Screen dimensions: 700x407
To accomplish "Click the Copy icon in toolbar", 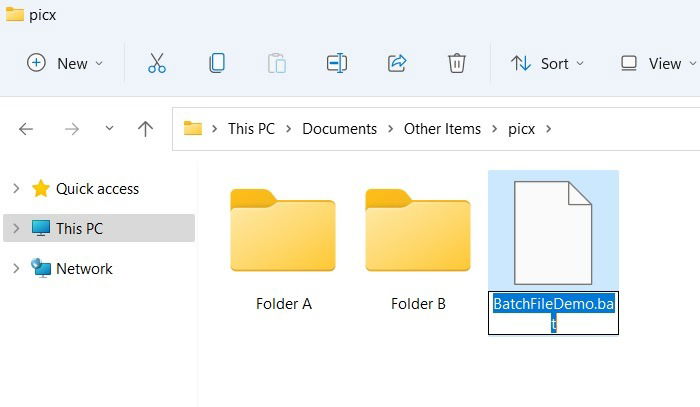I will click(x=217, y=63).
